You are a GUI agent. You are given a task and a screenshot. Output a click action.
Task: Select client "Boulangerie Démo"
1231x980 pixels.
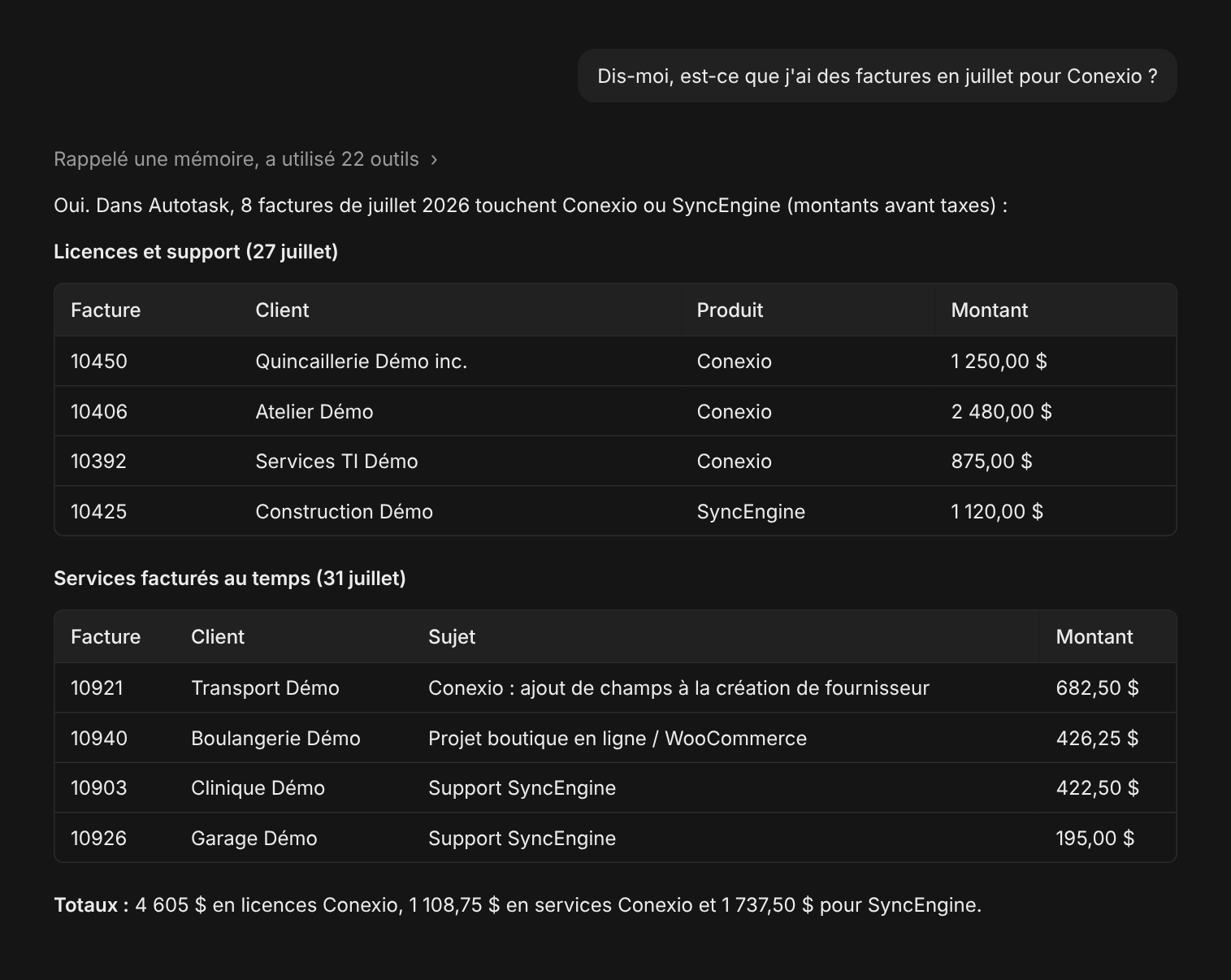point(275,739)
